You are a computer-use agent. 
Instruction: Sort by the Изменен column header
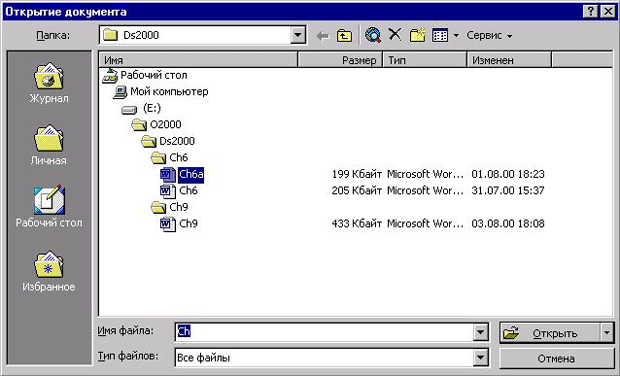point(509,60)
